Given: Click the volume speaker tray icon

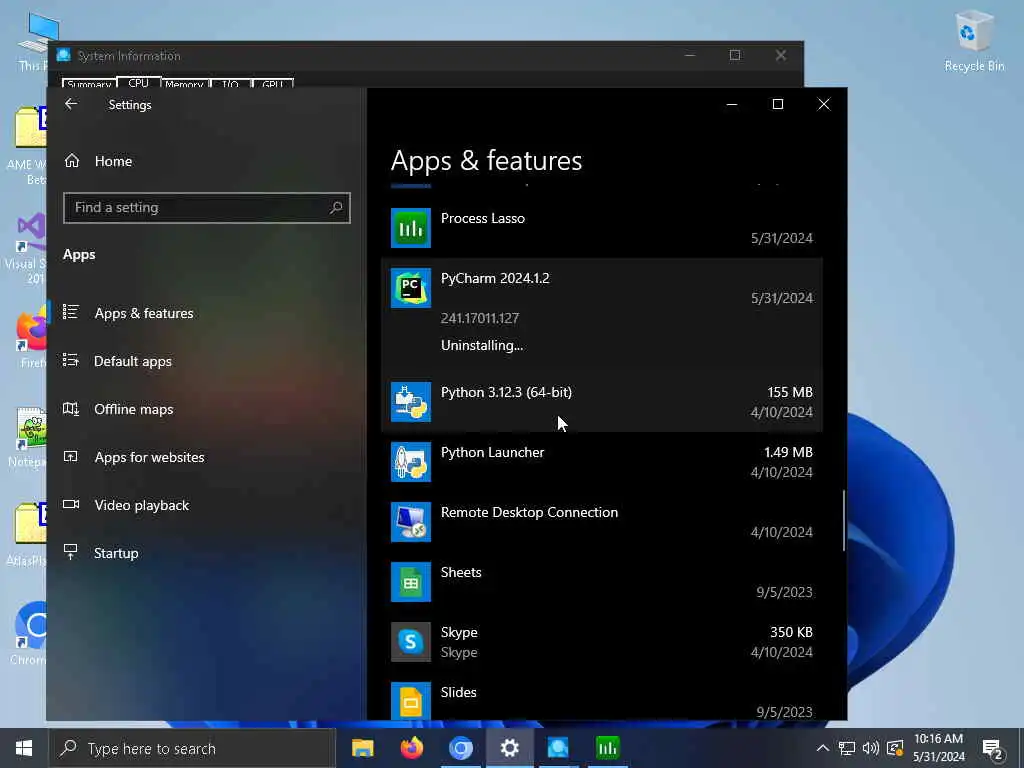Looking at the screenshot, I should click(871, 748).
